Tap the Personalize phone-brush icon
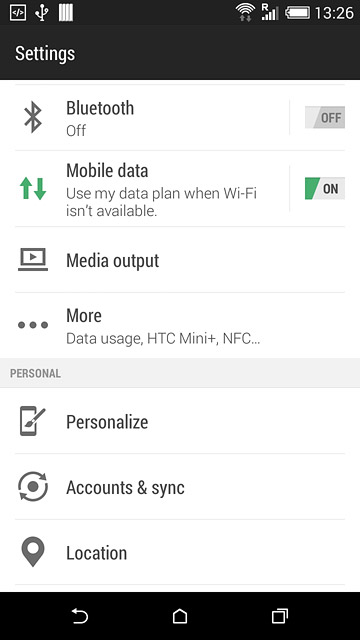The height and width of the screenshot is (640, 360). coord(33,421)
